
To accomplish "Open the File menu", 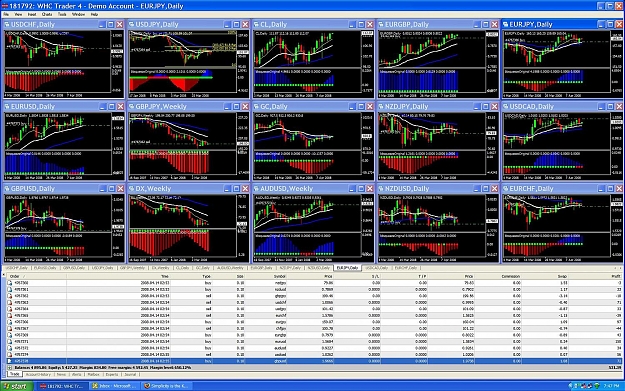I will 6,14.
